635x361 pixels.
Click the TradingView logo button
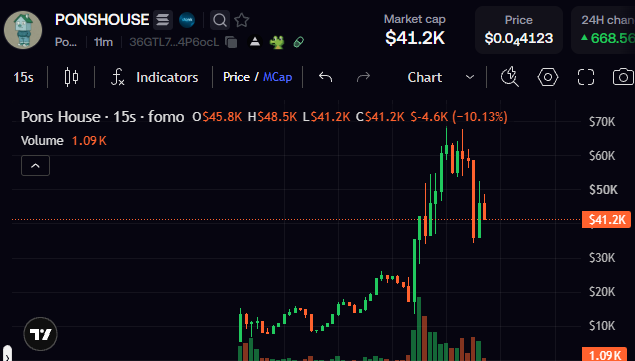(40, 334)
